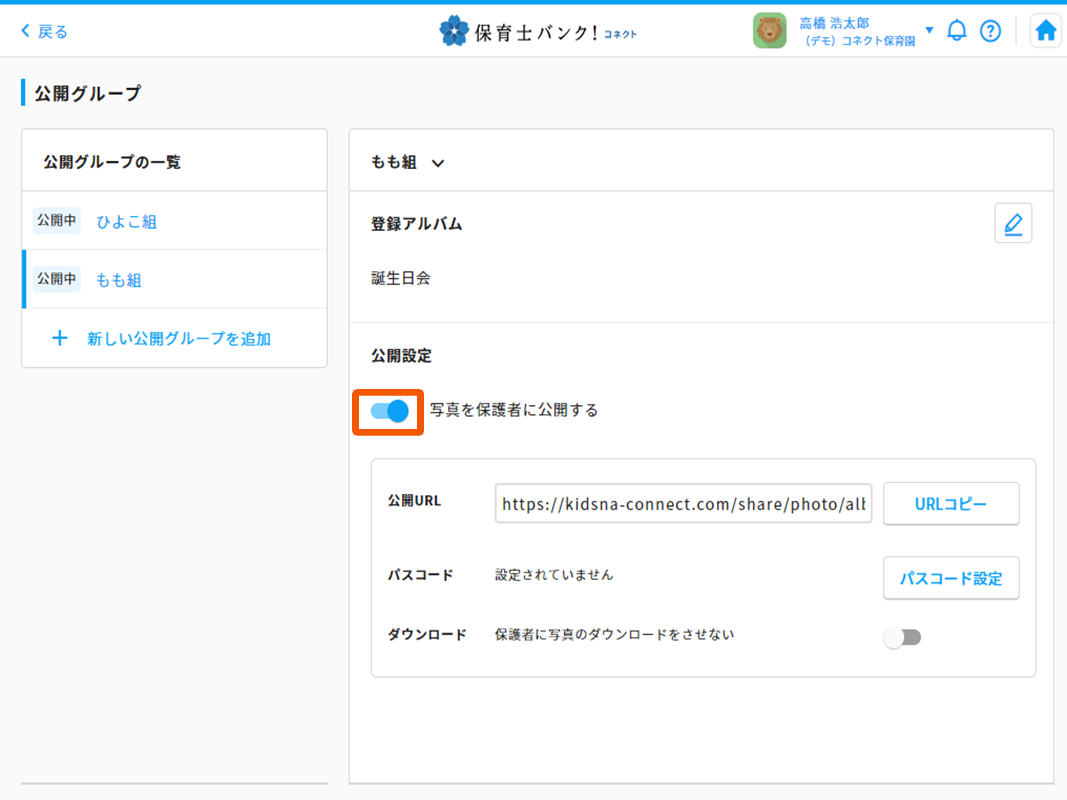Viewport: 1067px width, 800px height.
Task: Click the notification bell icon
Action: click(x=957, y=30)
